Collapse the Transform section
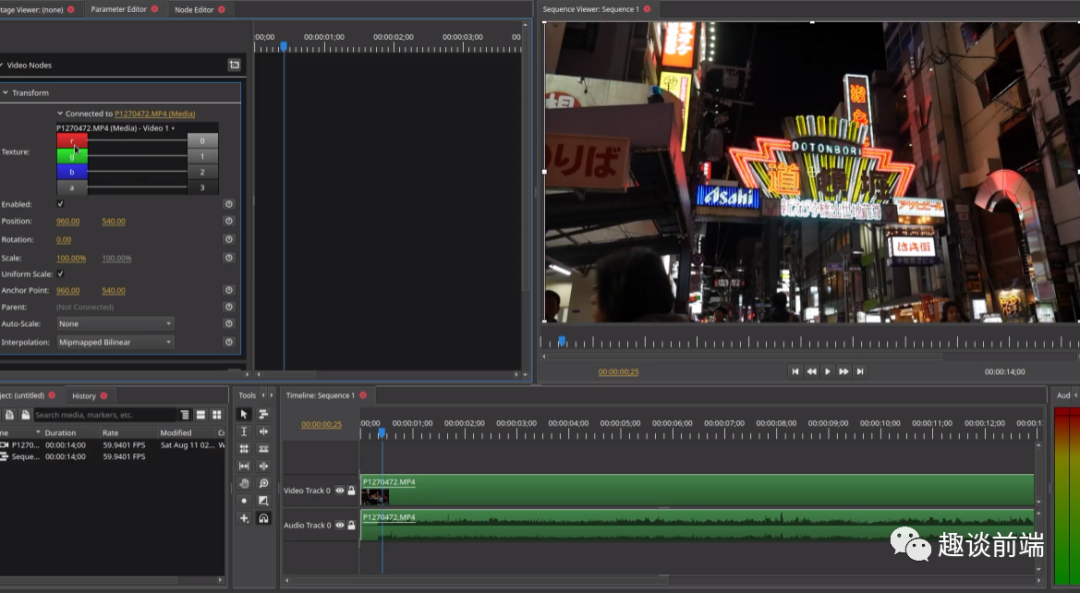The height and width of the screenshot is (593, 1080). [5, 92]
